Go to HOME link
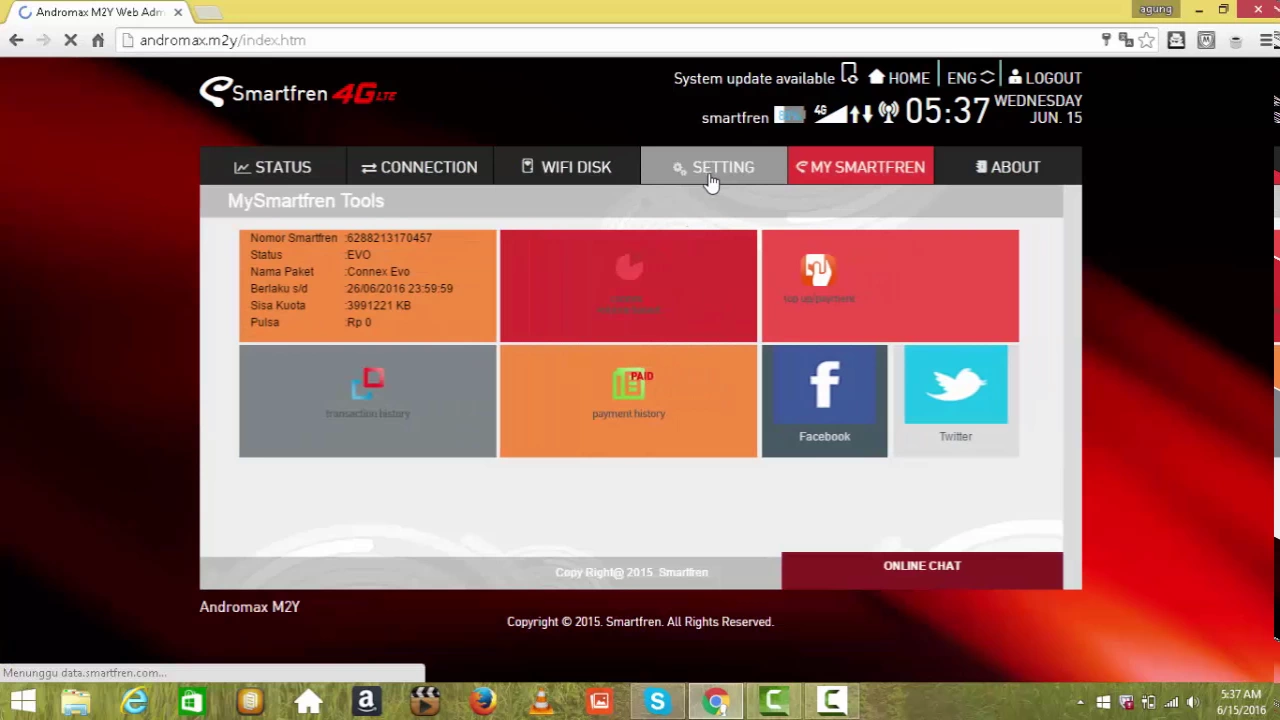Screen dimensions: 1280x720 point(898,78)
